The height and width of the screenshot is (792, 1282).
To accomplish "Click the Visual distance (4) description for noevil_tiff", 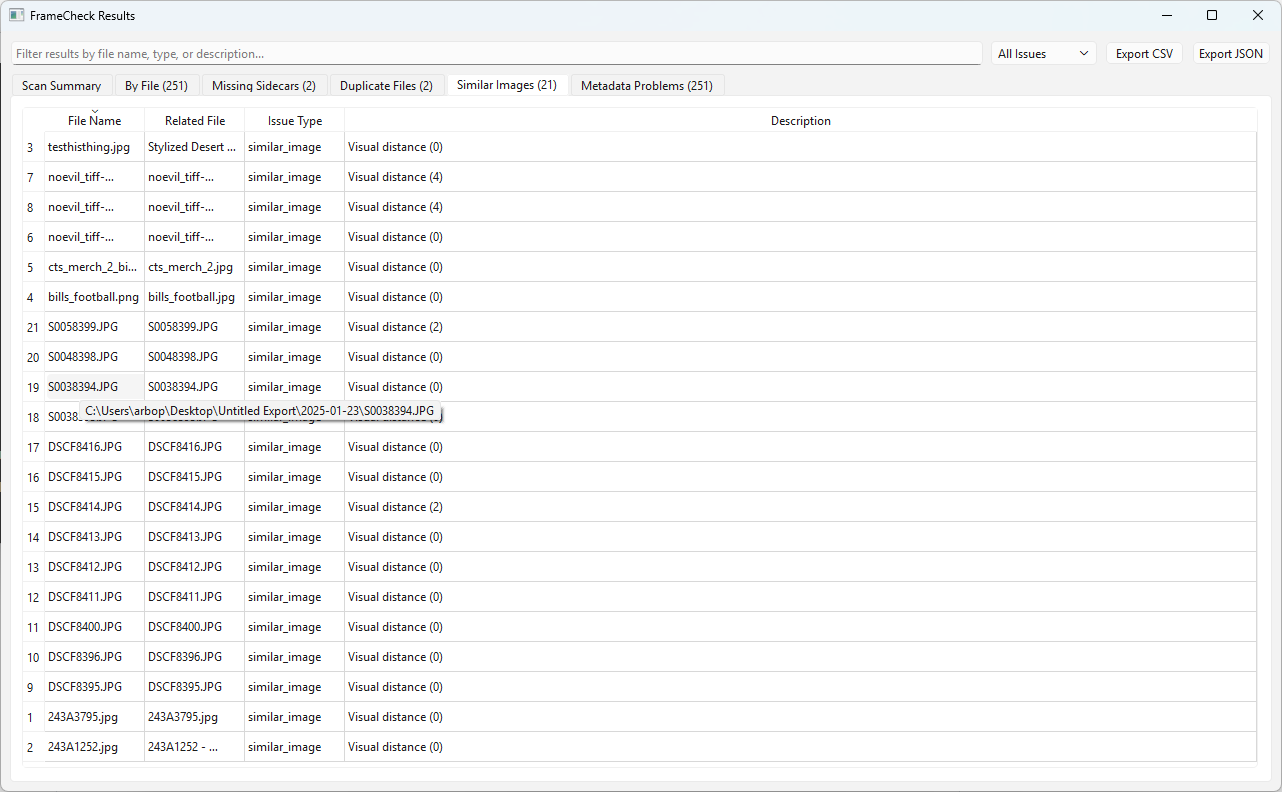I will pos(395,176).
